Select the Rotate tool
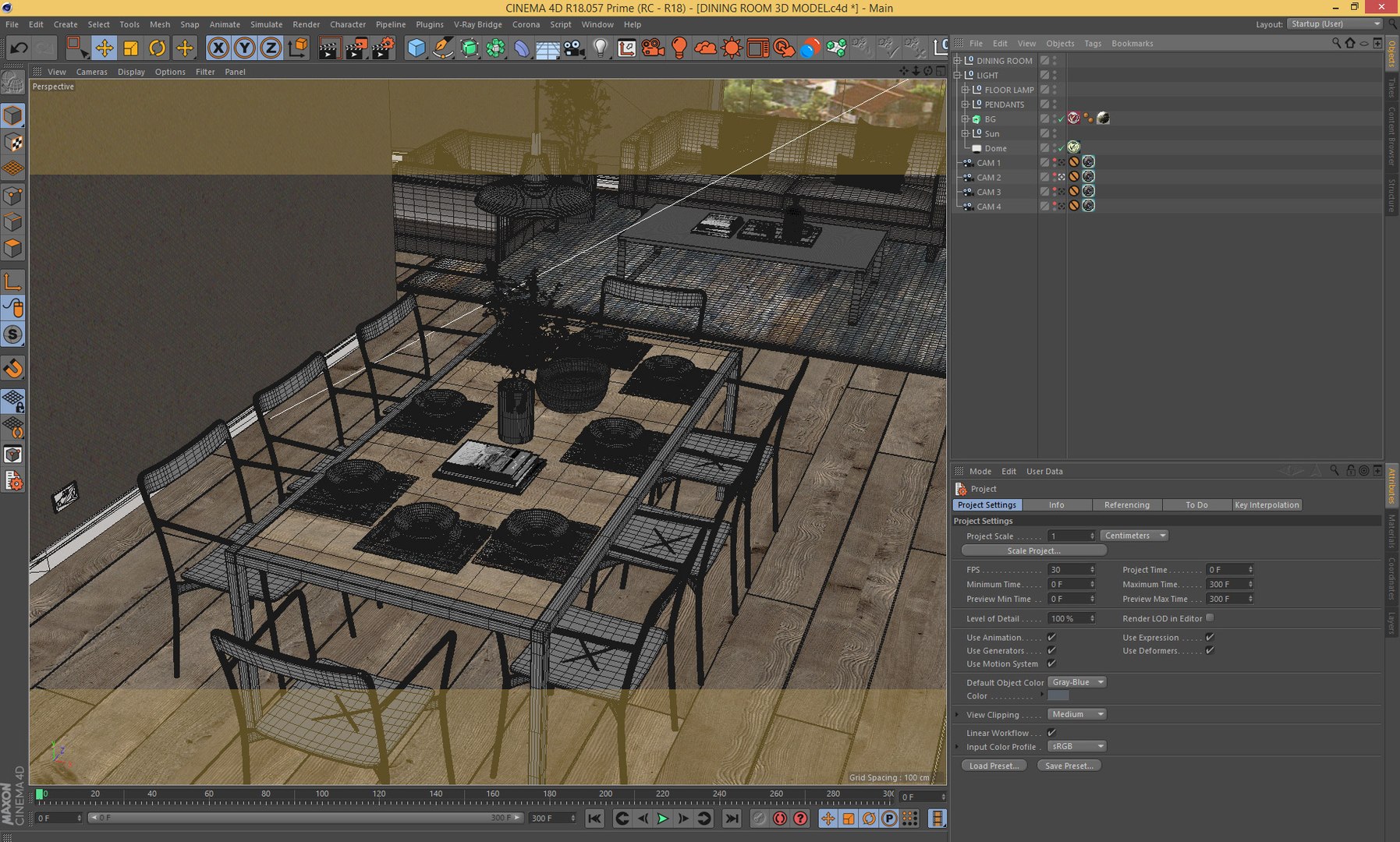Viewport: 1400px width, 842px height. click(157, 48)
